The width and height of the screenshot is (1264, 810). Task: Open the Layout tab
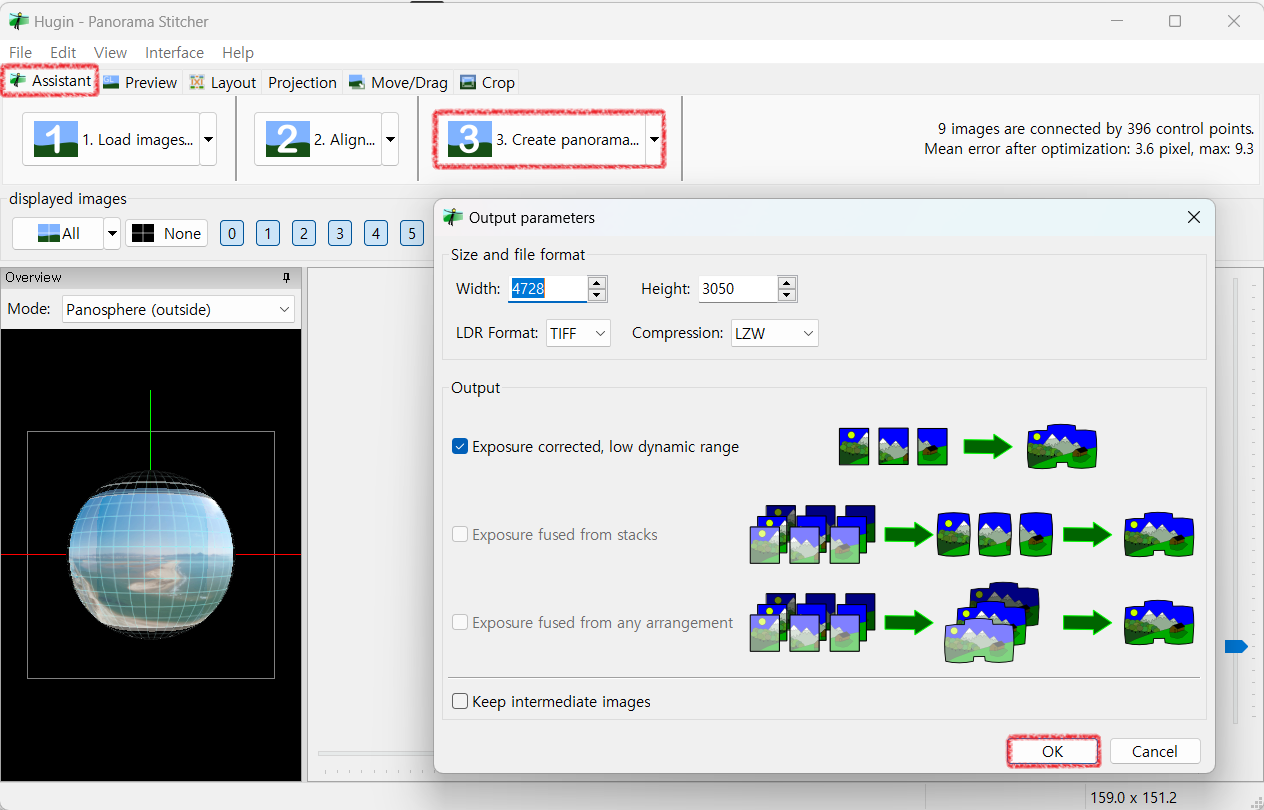click(223, 83)
